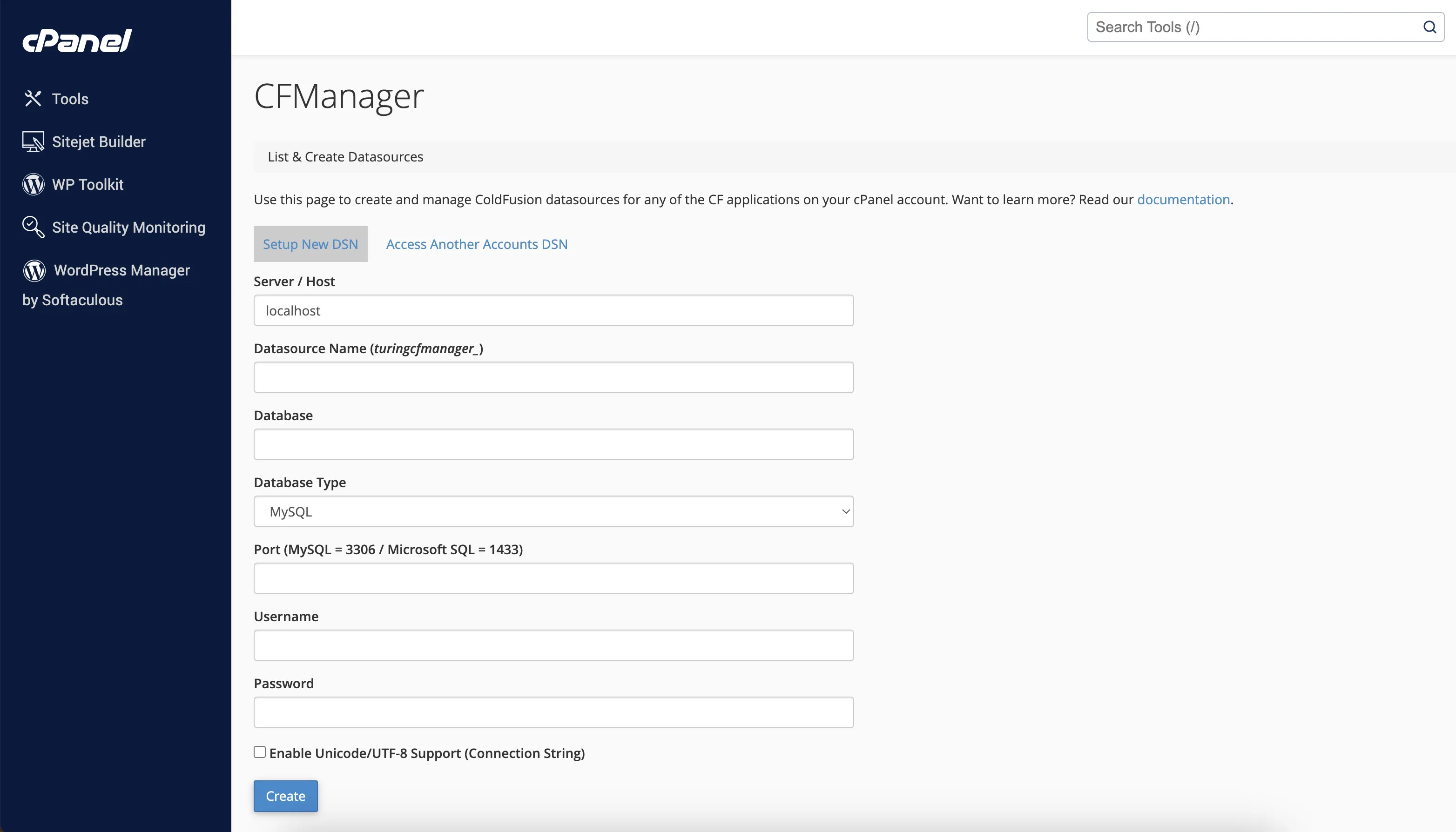Open the documentation link
This screenshot has width=1456, height=832.
1183,200
